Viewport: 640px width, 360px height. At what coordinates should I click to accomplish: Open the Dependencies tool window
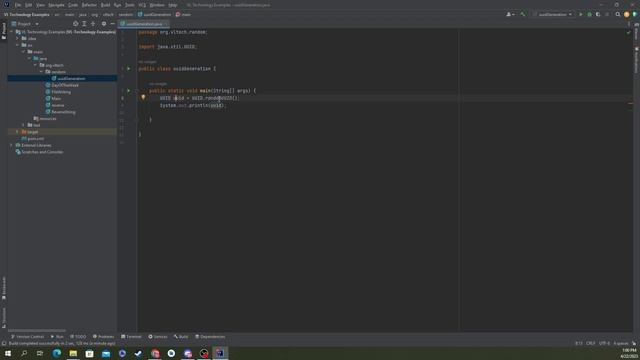[x=210, y=337]
